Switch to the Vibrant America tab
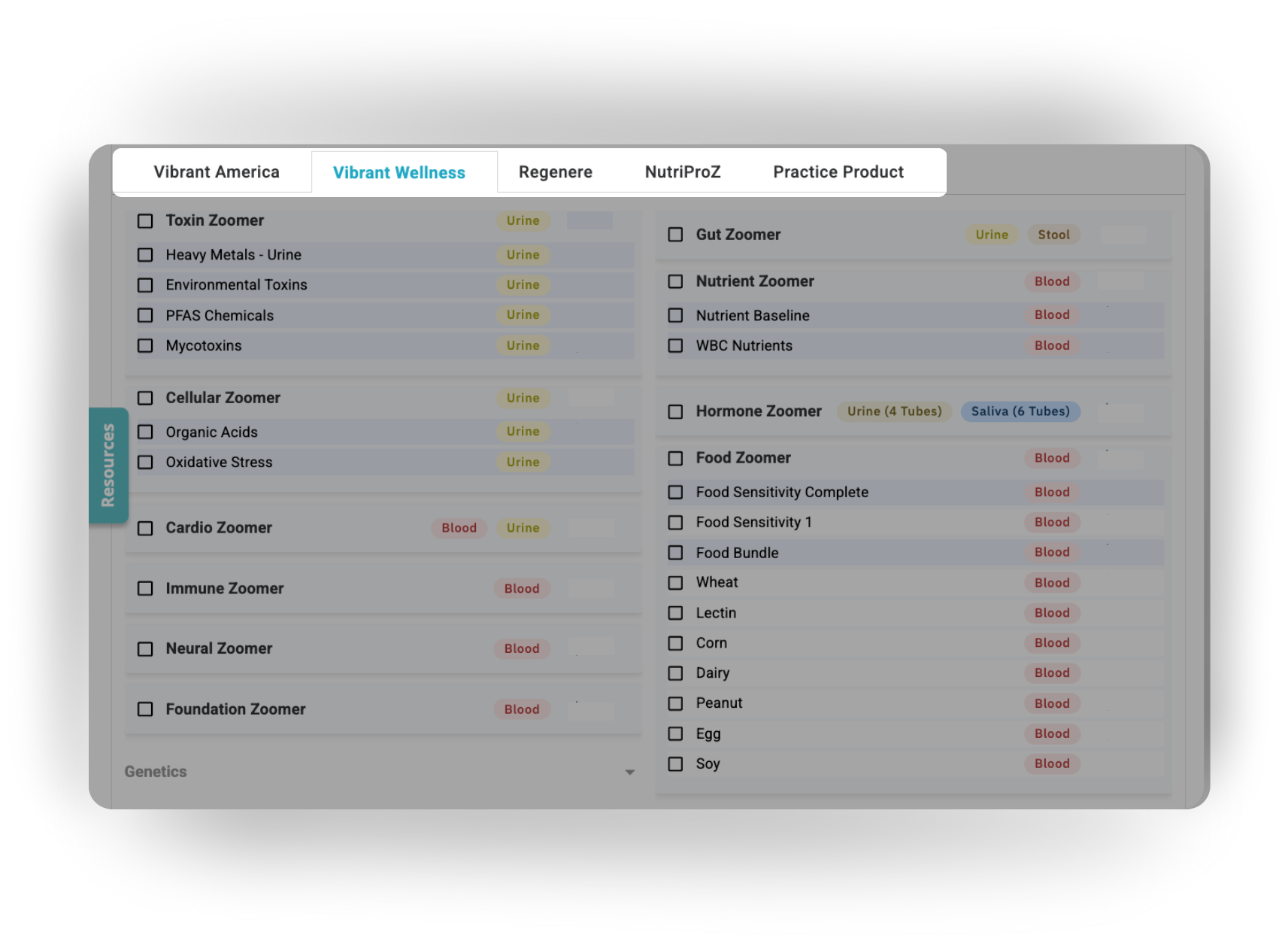The width and height of the screenshot is (1288, 950). click(x=217, y=172)
